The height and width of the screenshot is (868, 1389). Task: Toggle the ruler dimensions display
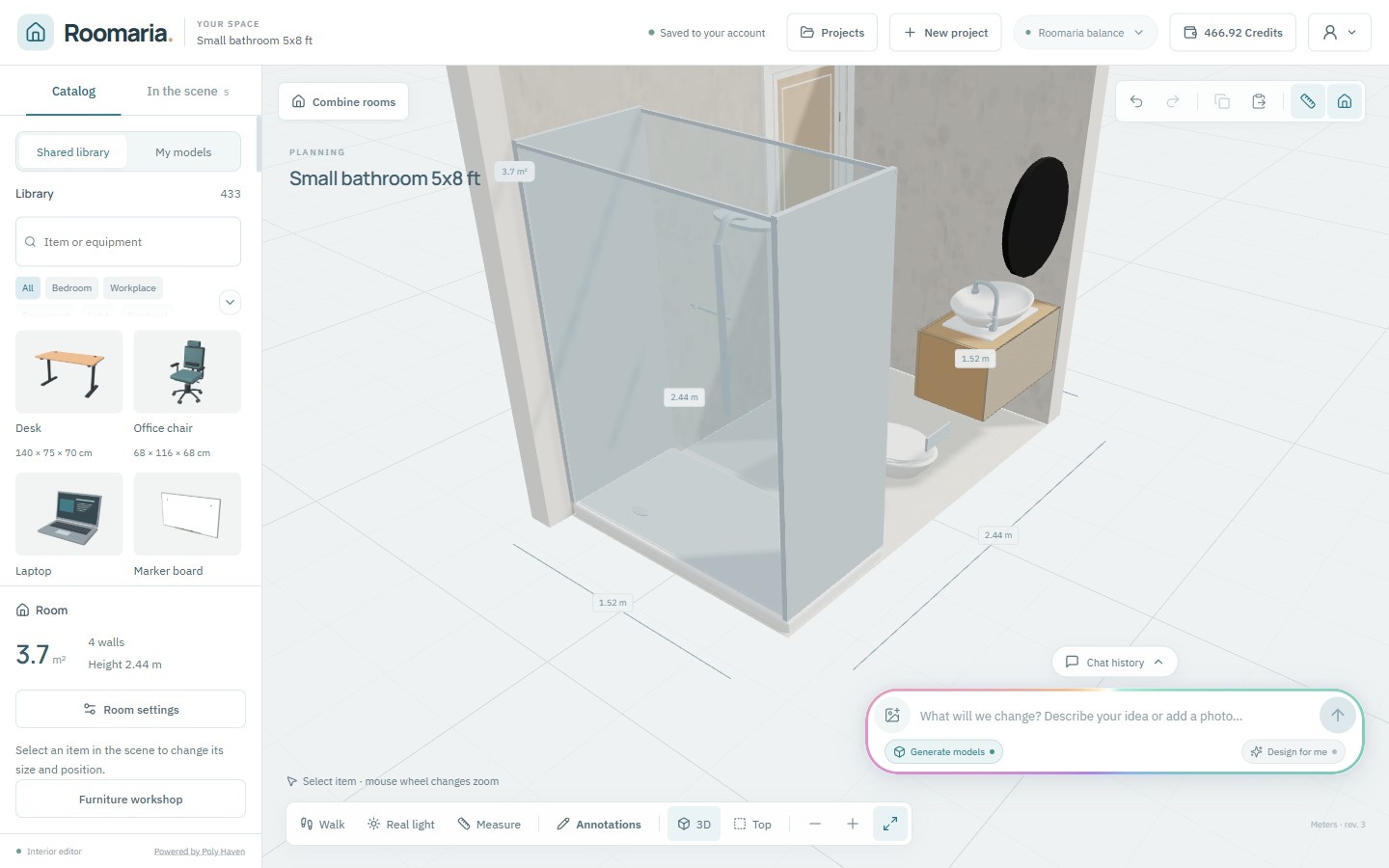coord(1308,101)
